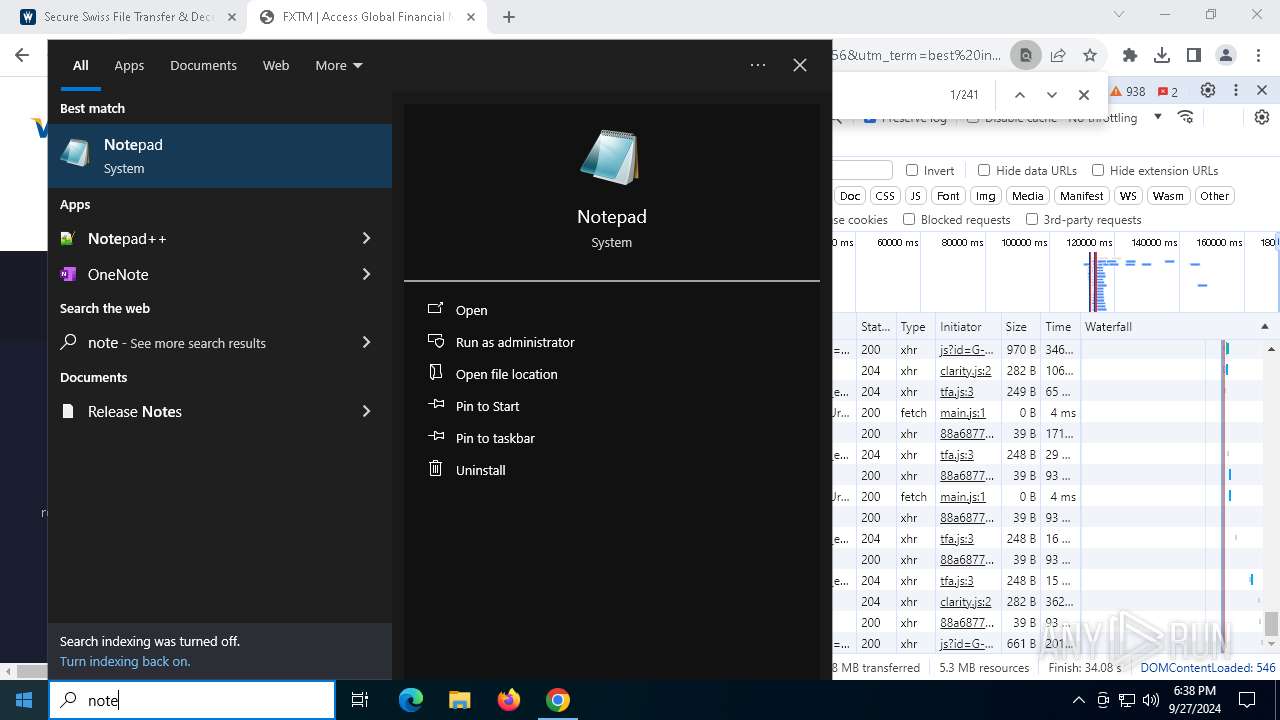
Task: Click the Chrome share page icon
Action: (x=1058, y=56)
